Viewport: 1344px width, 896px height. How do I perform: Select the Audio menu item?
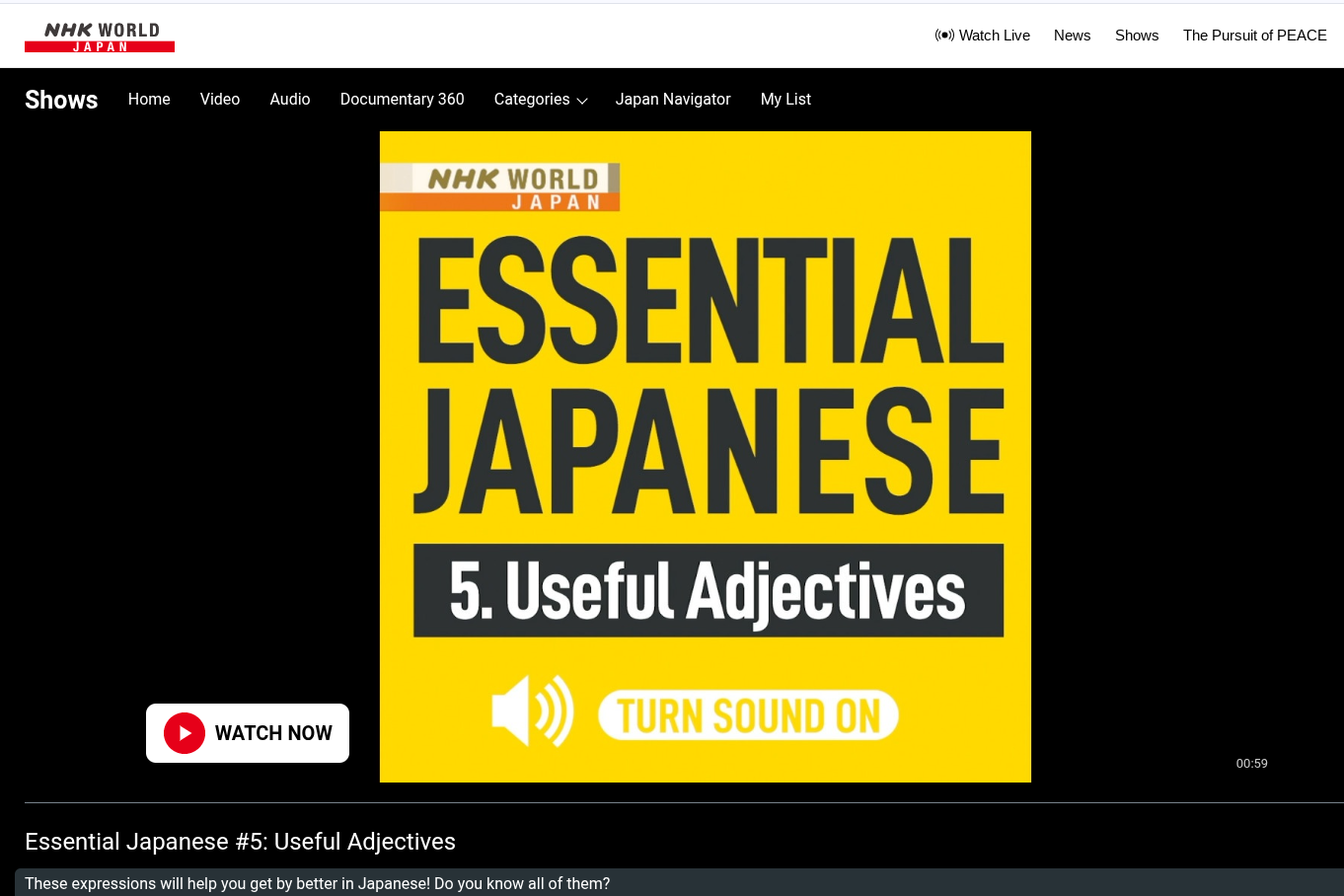pos(290,99)
